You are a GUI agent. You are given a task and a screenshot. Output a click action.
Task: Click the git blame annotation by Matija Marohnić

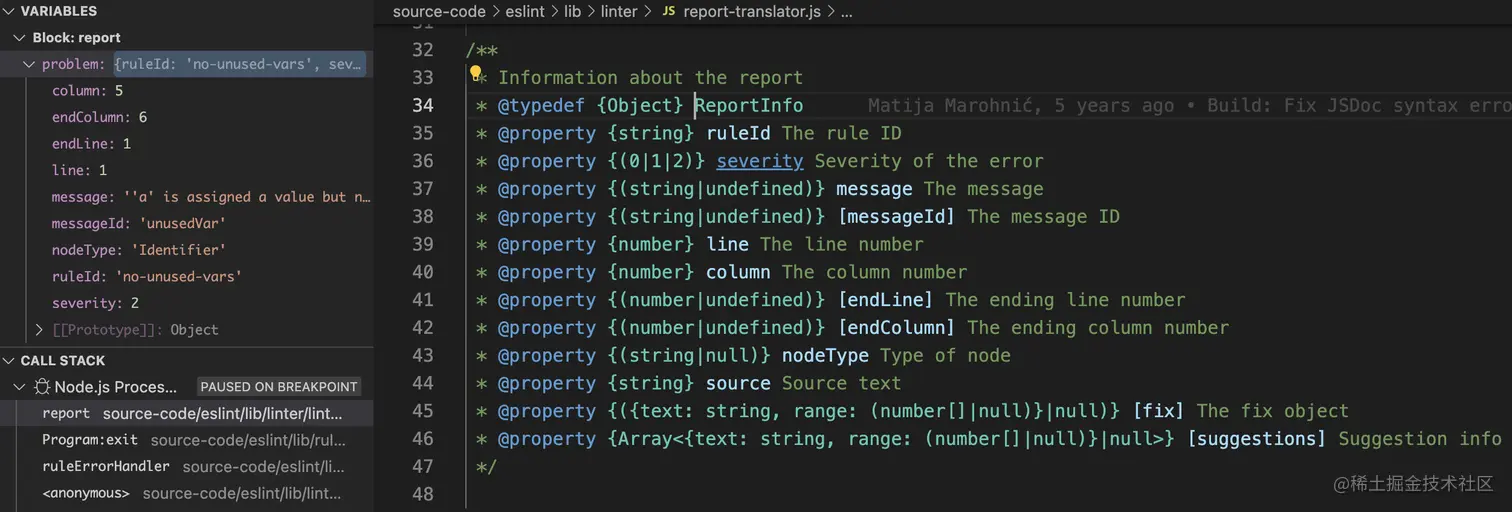pyautogui.click(x=1190, y=105)
